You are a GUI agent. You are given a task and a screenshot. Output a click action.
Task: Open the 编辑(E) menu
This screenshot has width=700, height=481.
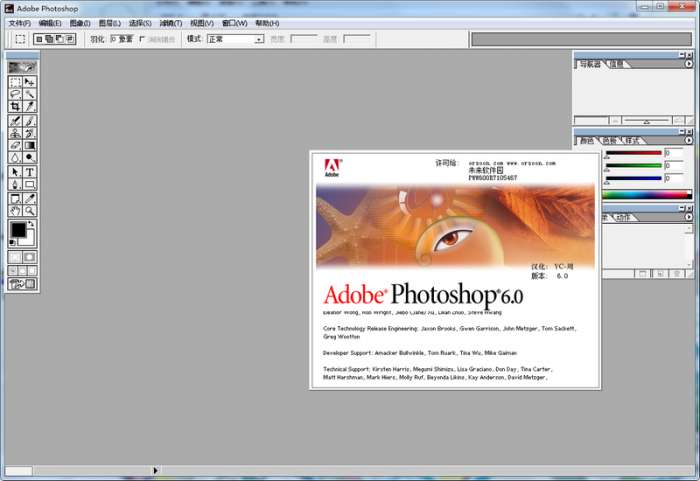50,23
